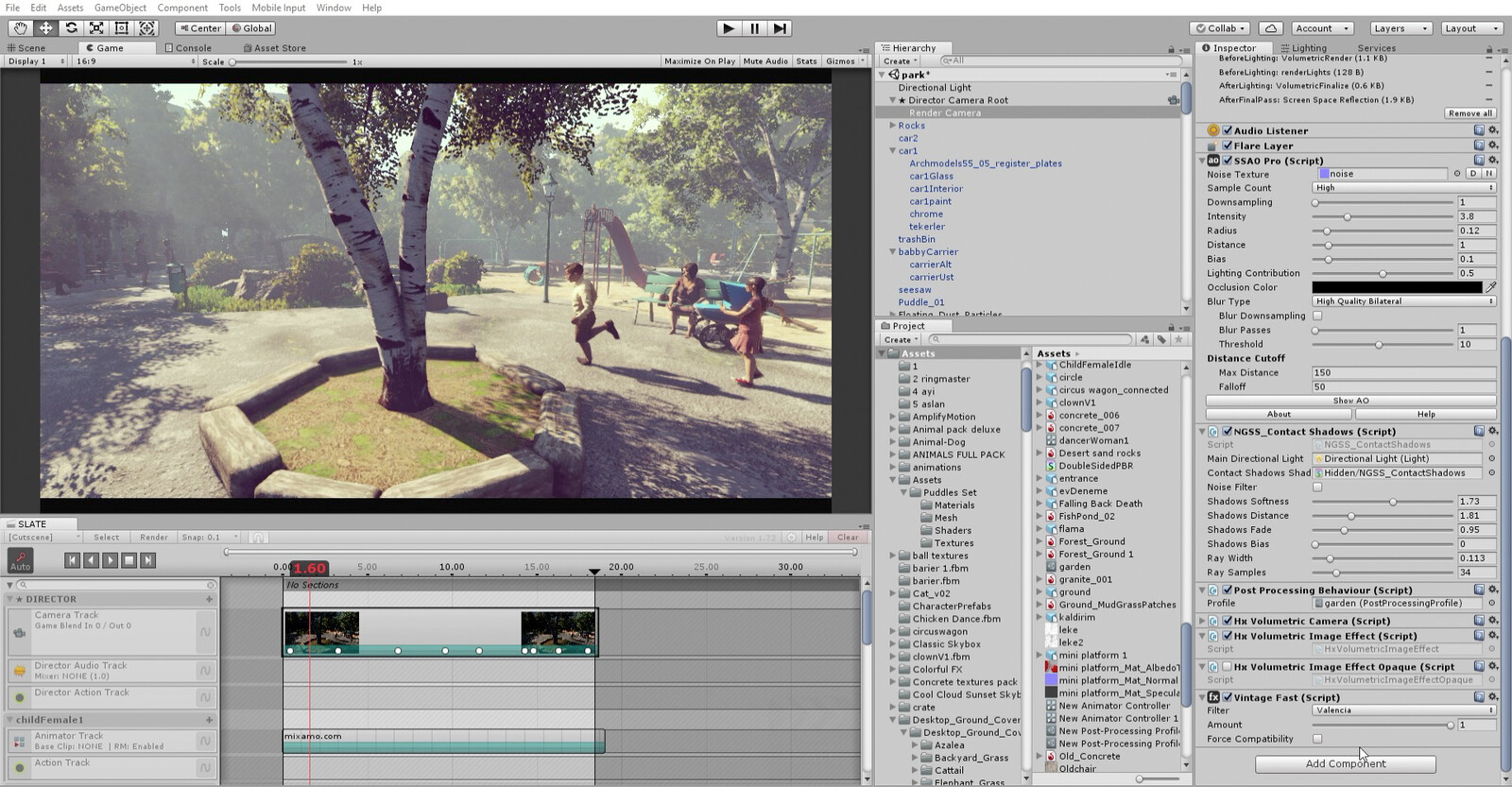Viewport: 1512px width, 787px height.
Task: Open the Window menu
Action: point(334,8)
